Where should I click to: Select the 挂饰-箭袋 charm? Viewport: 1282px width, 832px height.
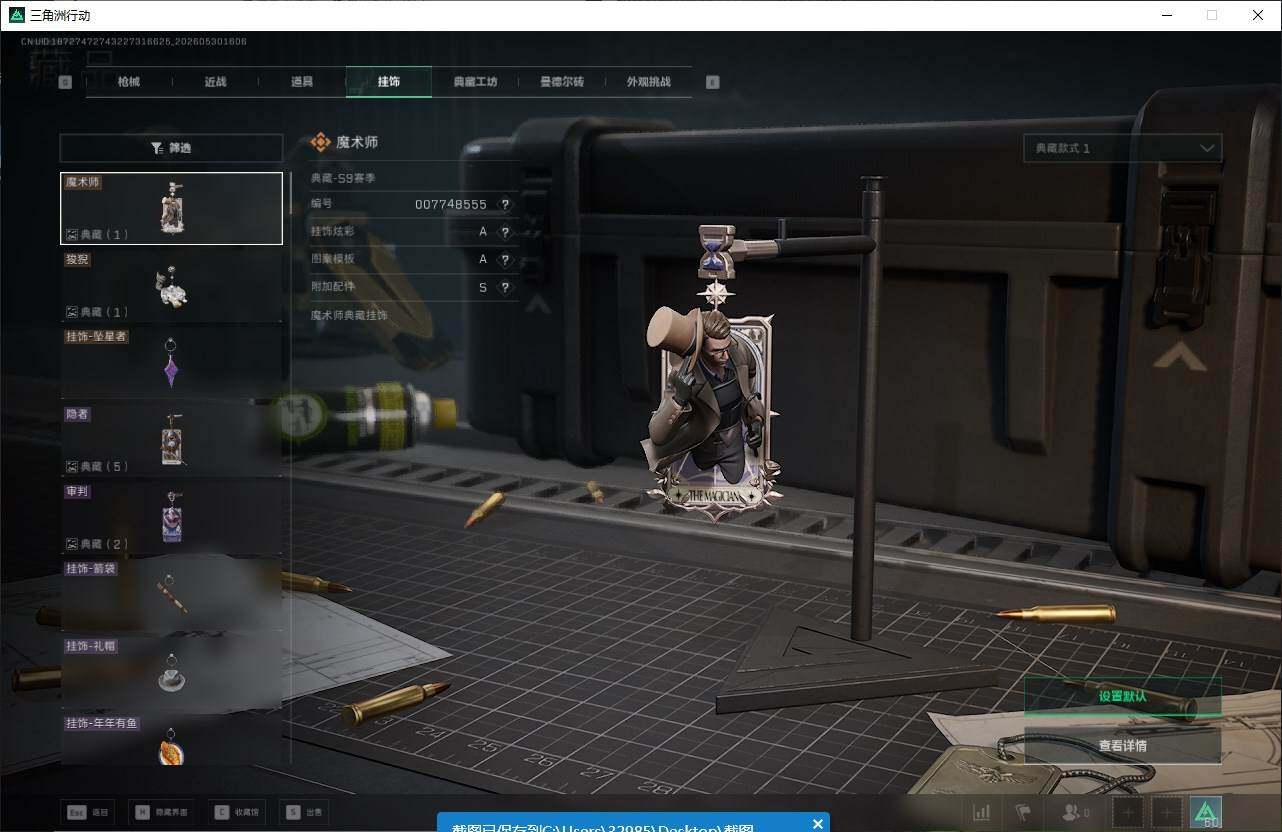pos(171,594)
